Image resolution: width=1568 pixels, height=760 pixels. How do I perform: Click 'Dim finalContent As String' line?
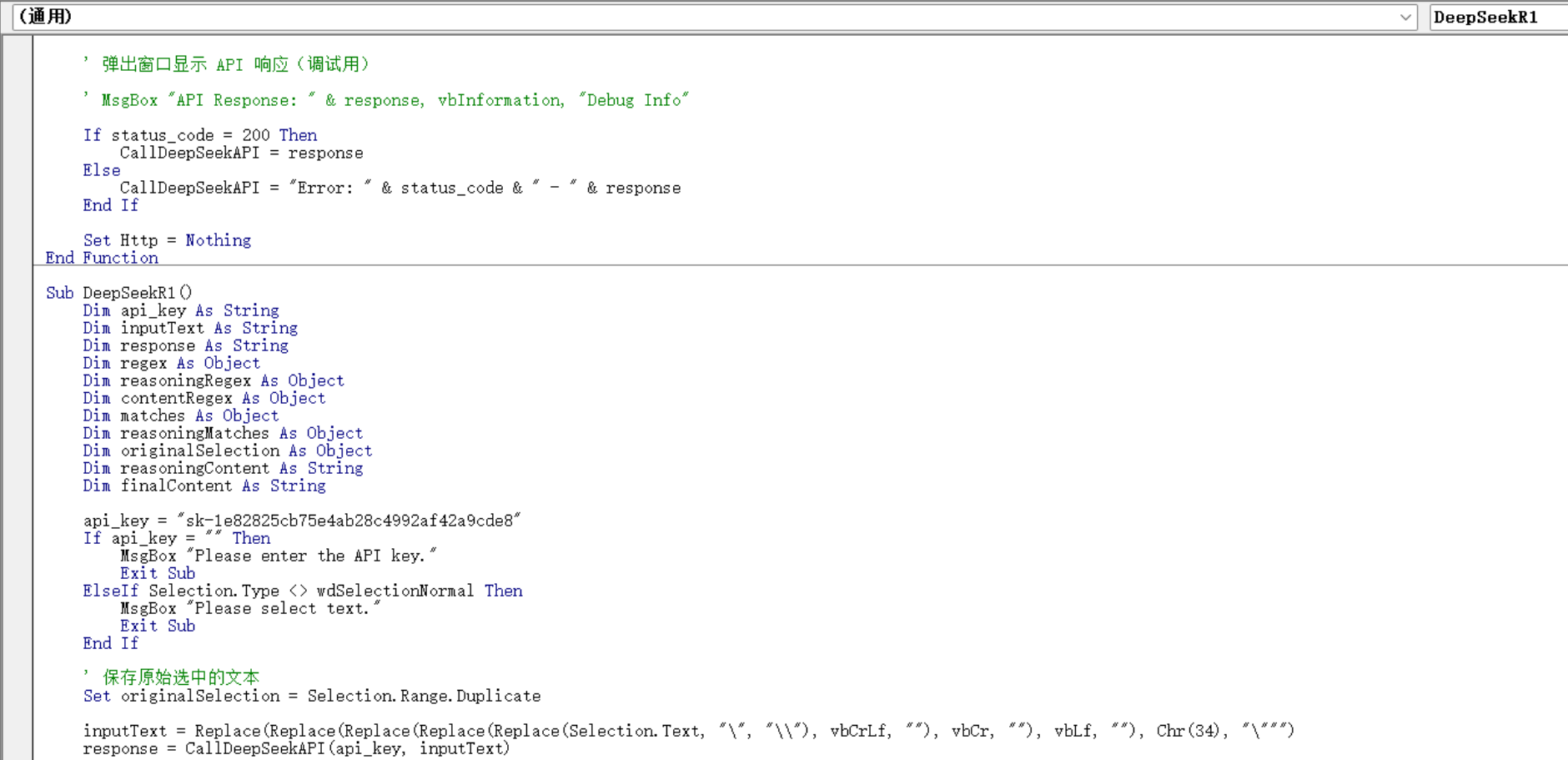tap(204, 486)
